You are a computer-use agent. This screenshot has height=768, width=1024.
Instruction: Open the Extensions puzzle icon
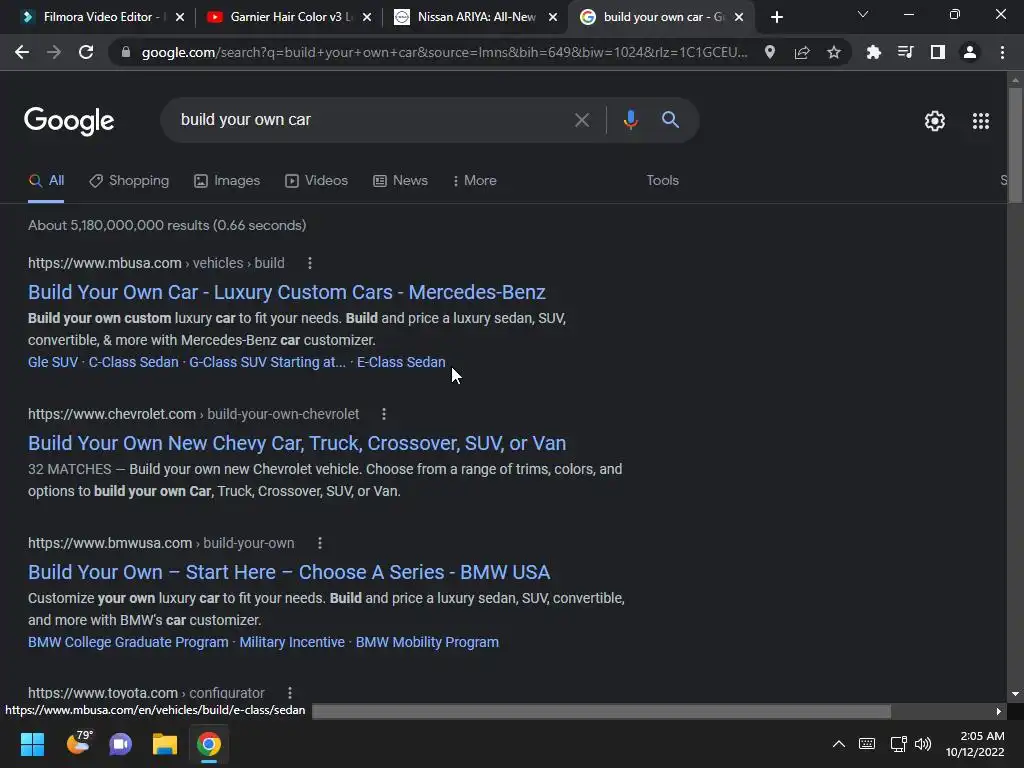[x=873, y=52]
